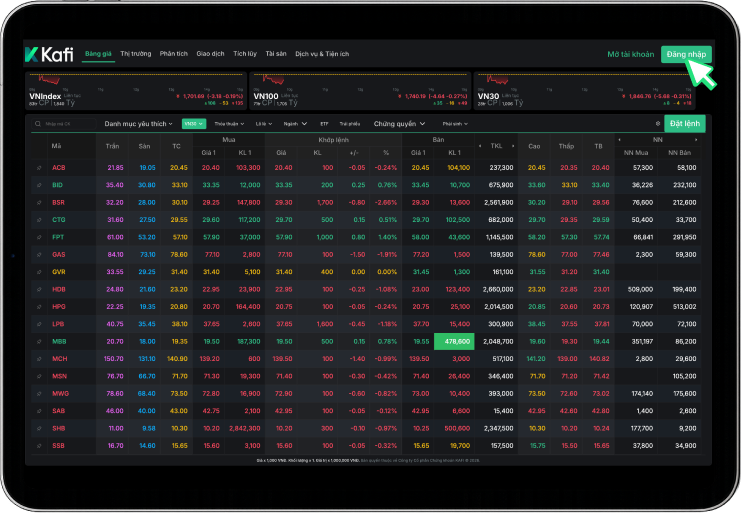The height and width of the screenshot is (514, 741).
Task: Open Giao dịch menu
Action: point(210,54)
